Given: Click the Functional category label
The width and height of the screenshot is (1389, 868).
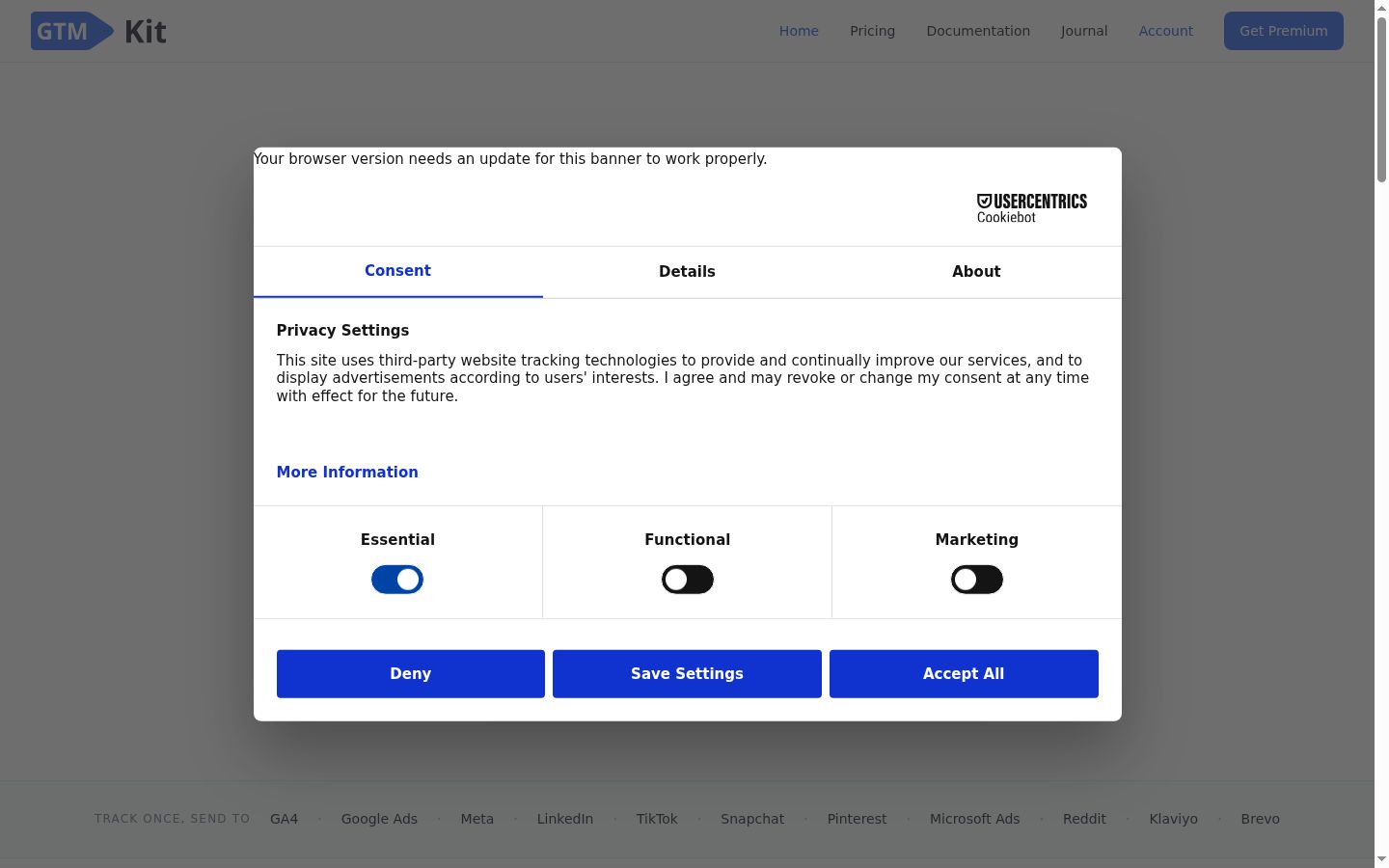Looking at the screenshot, I should (x=687, y=539).
